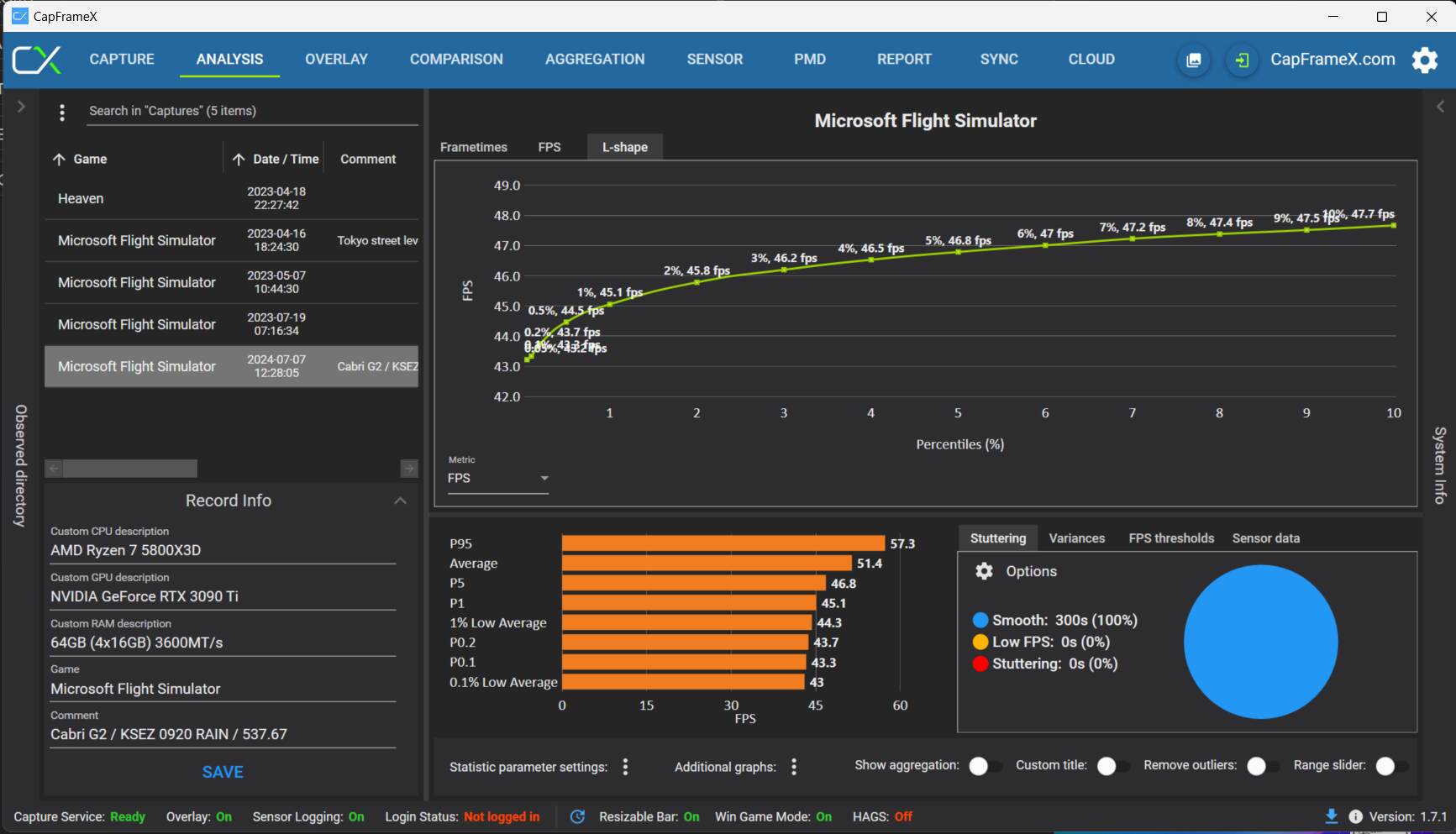Select Microsoft Flight Simulator capture from 2023-05-07
This screenshot has width=1456, height=834.
[231, 283]
